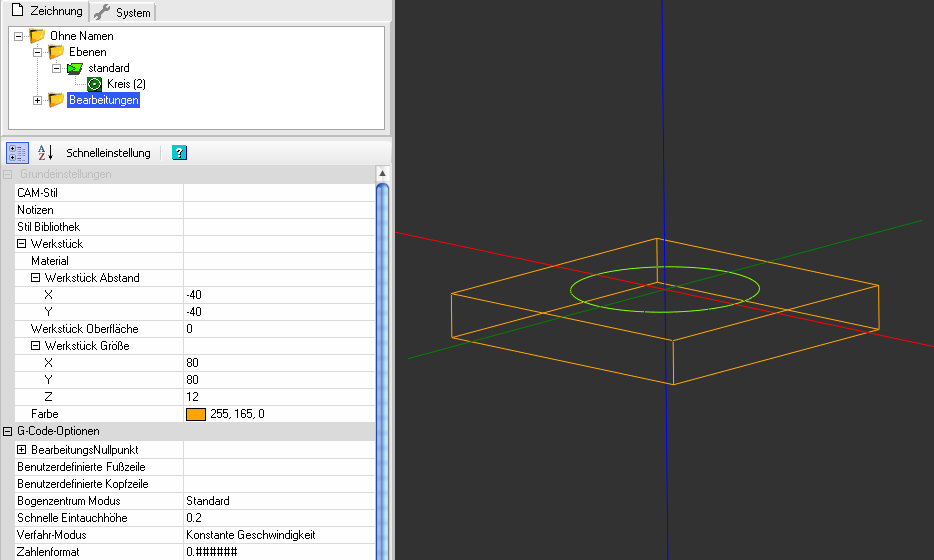Image resolution: width=934 pixels, height=560 pixels.
Task: Click the categorized view icon
Action: pos(17,153)
